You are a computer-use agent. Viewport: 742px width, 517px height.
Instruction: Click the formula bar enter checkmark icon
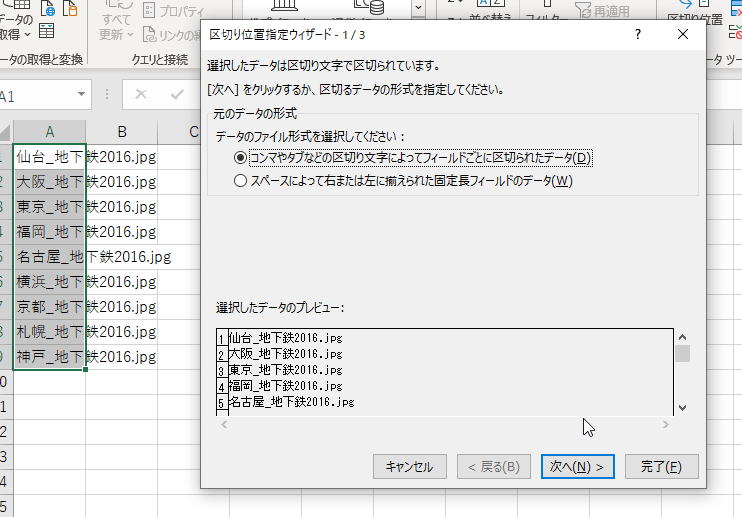(176, 95)
